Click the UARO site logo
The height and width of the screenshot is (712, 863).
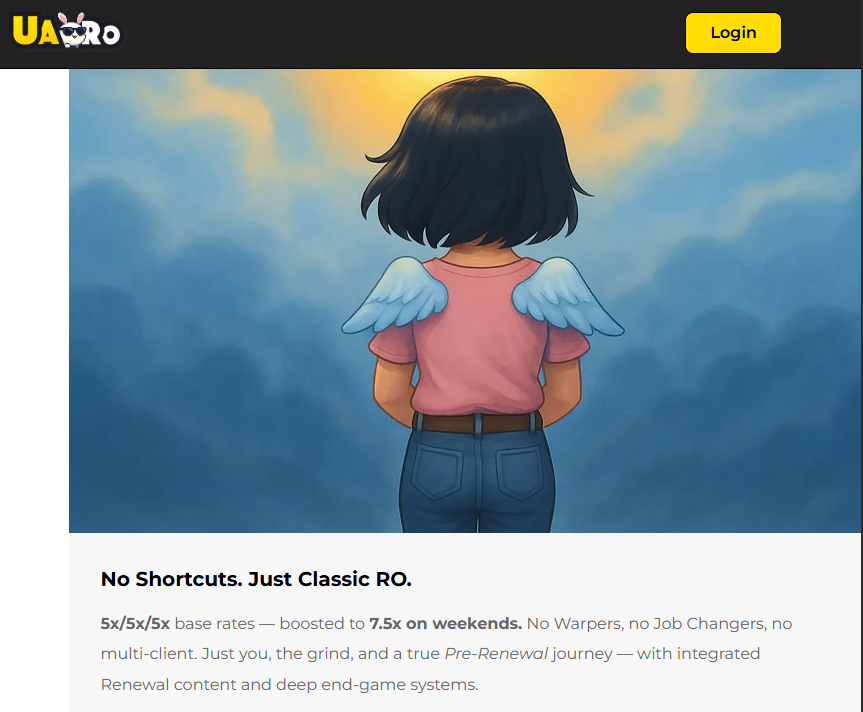pyautogui.click(x=67, y=30)
